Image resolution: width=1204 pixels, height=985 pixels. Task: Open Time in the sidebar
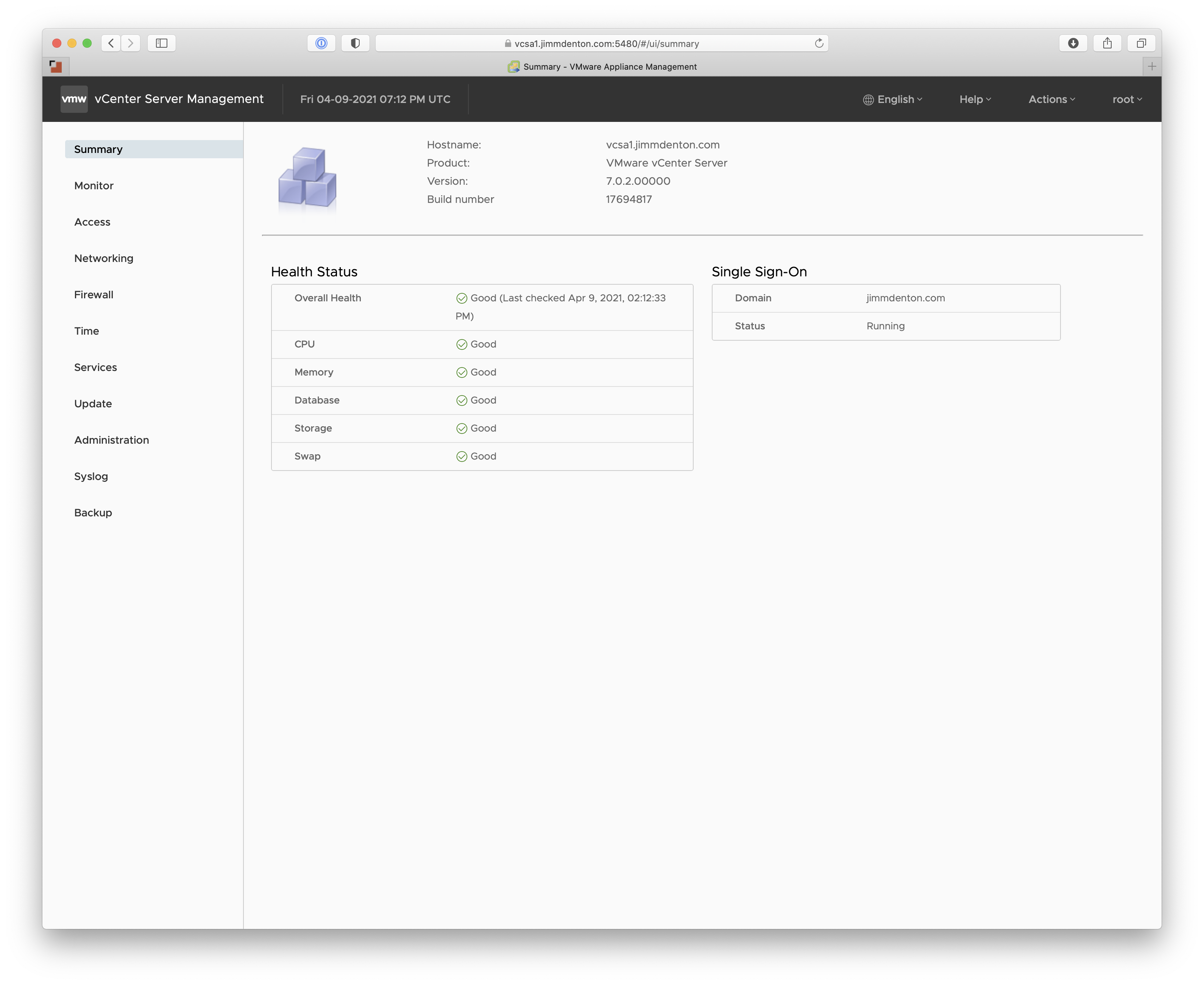click(86, 331)
